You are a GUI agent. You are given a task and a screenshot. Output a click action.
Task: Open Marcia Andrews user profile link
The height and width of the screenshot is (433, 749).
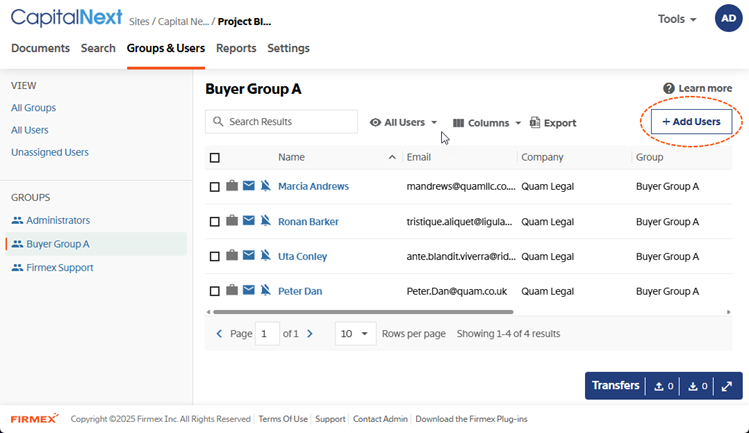coord(313,186)
